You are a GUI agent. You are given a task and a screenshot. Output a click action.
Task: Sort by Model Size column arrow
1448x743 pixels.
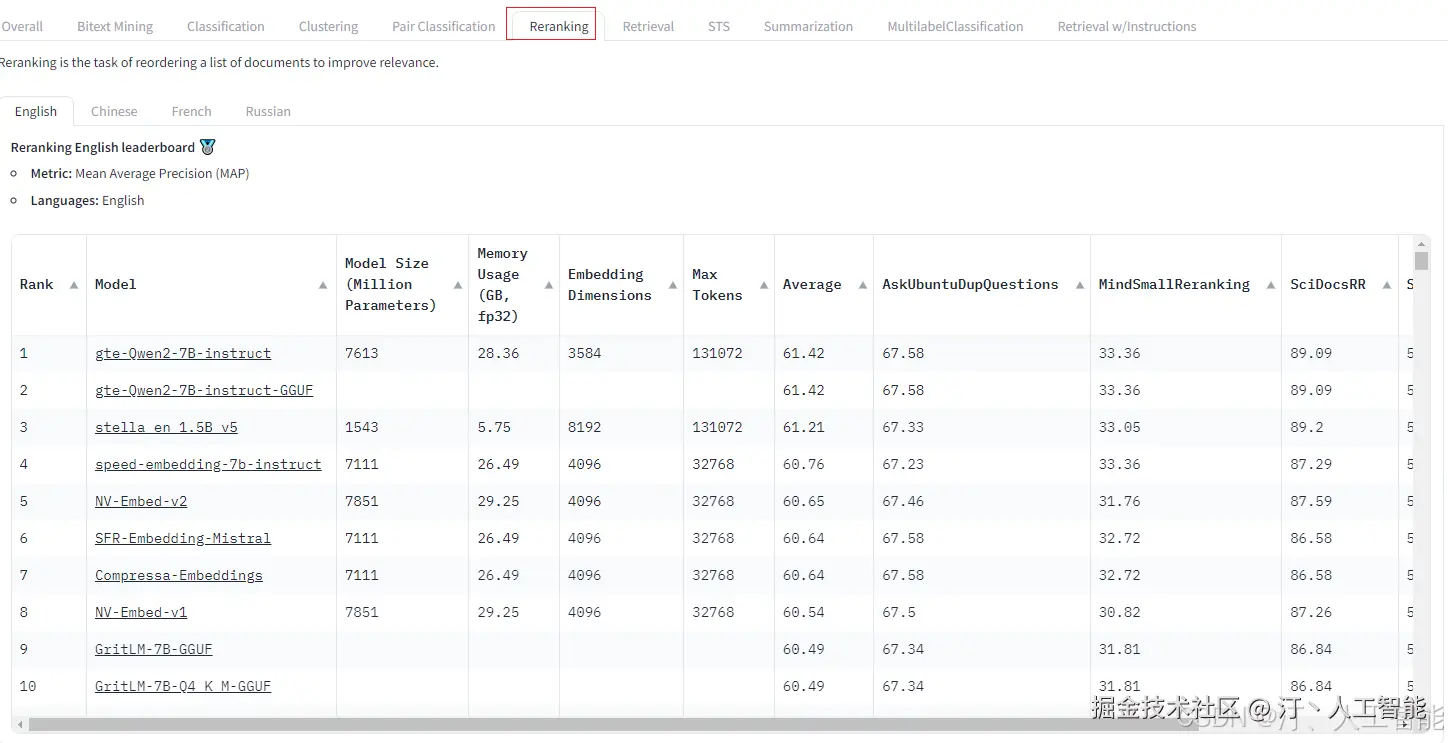[x=457, y=285]
